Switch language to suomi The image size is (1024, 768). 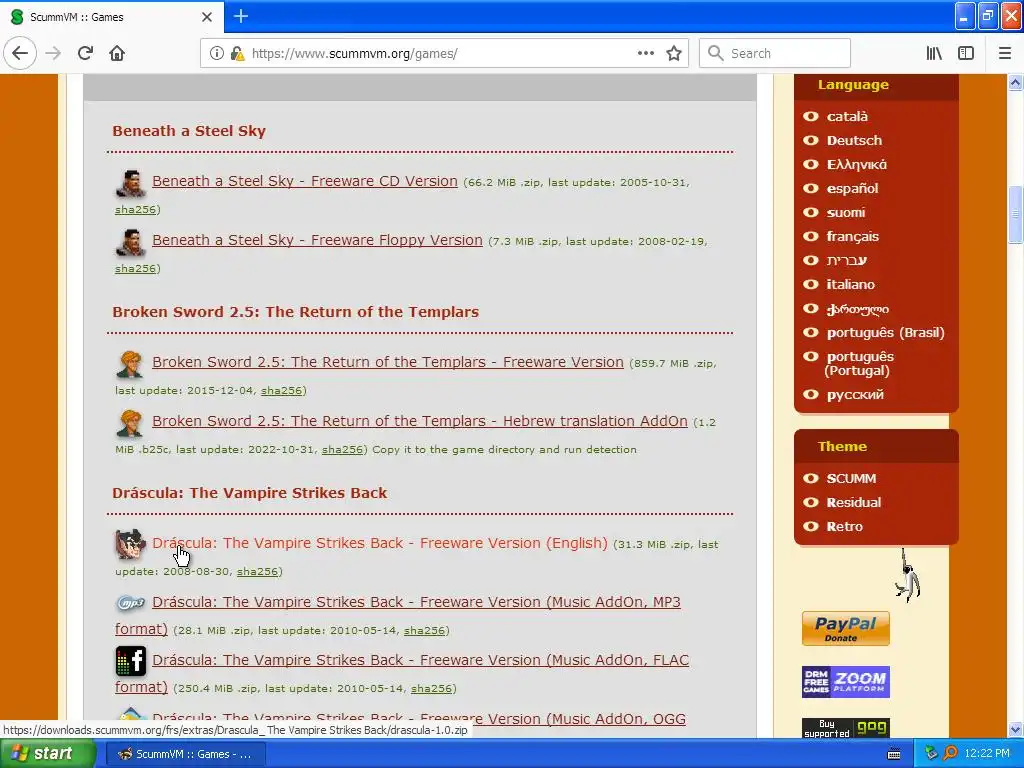click(846, 212)
